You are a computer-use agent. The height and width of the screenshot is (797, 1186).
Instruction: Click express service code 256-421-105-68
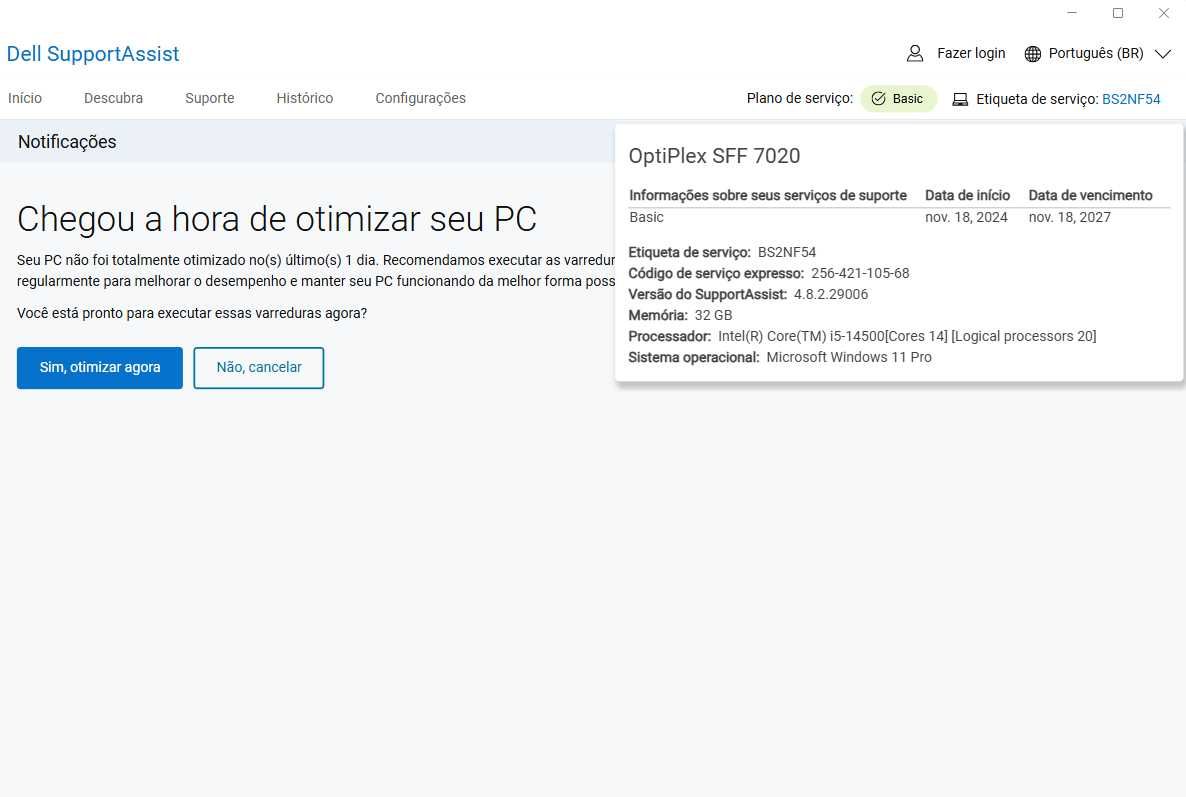(x=860, y=273)
